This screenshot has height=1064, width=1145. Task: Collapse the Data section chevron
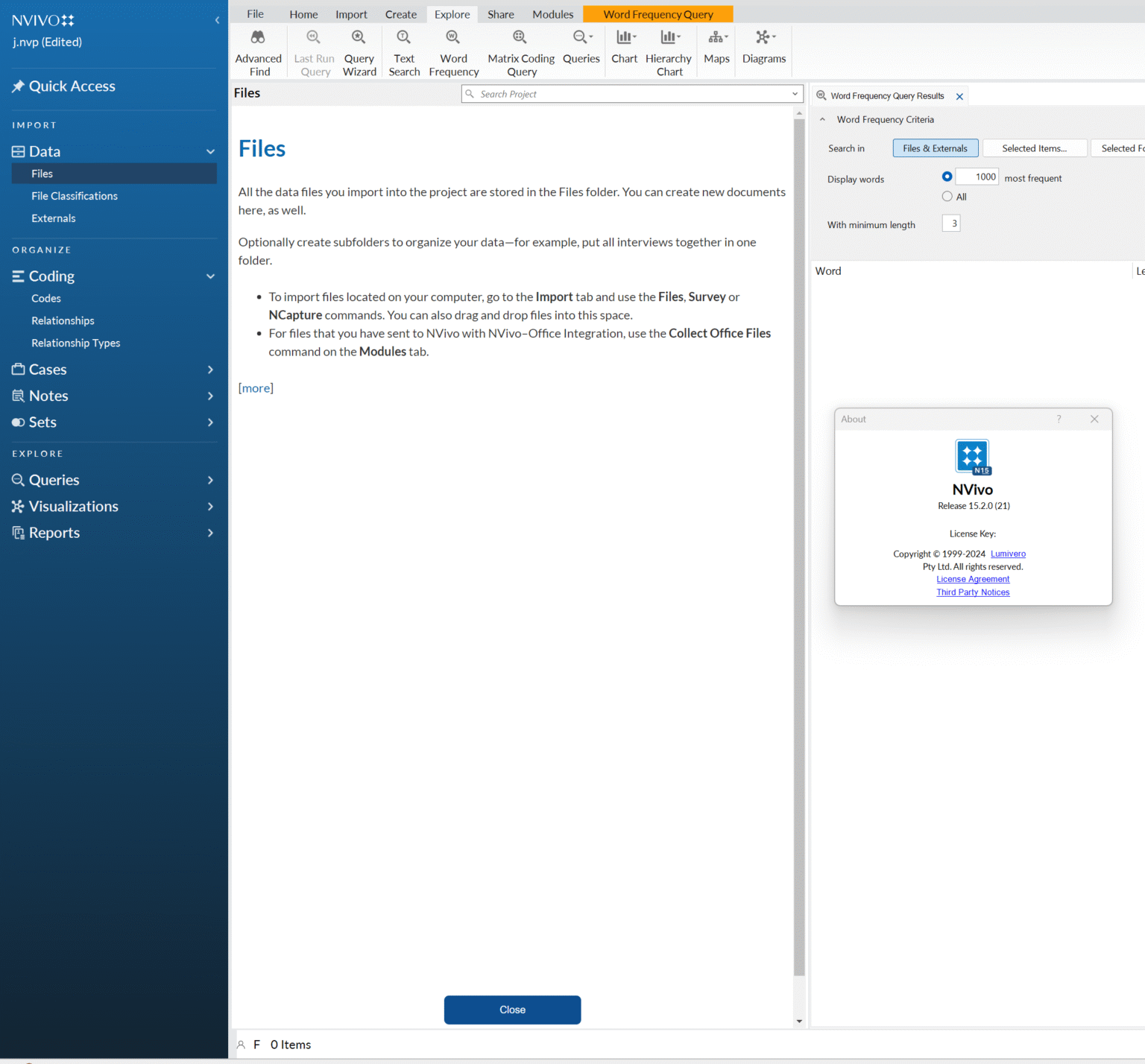pos(210,151)
